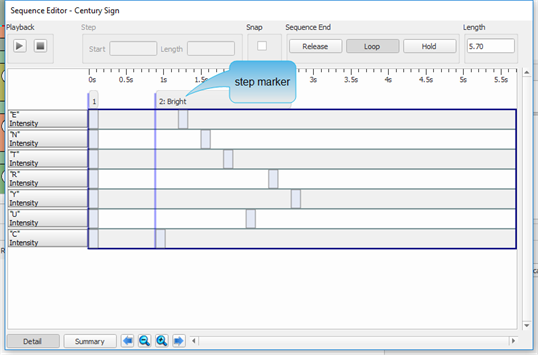Screen dimensions: 538x360
Task: Set sequence end to Loop
Action: tap(372, 46)
